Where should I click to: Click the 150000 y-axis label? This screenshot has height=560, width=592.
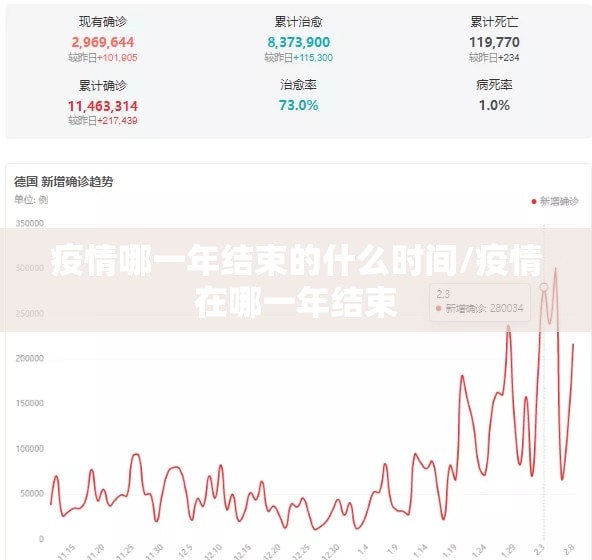click(x=30, y=403)
